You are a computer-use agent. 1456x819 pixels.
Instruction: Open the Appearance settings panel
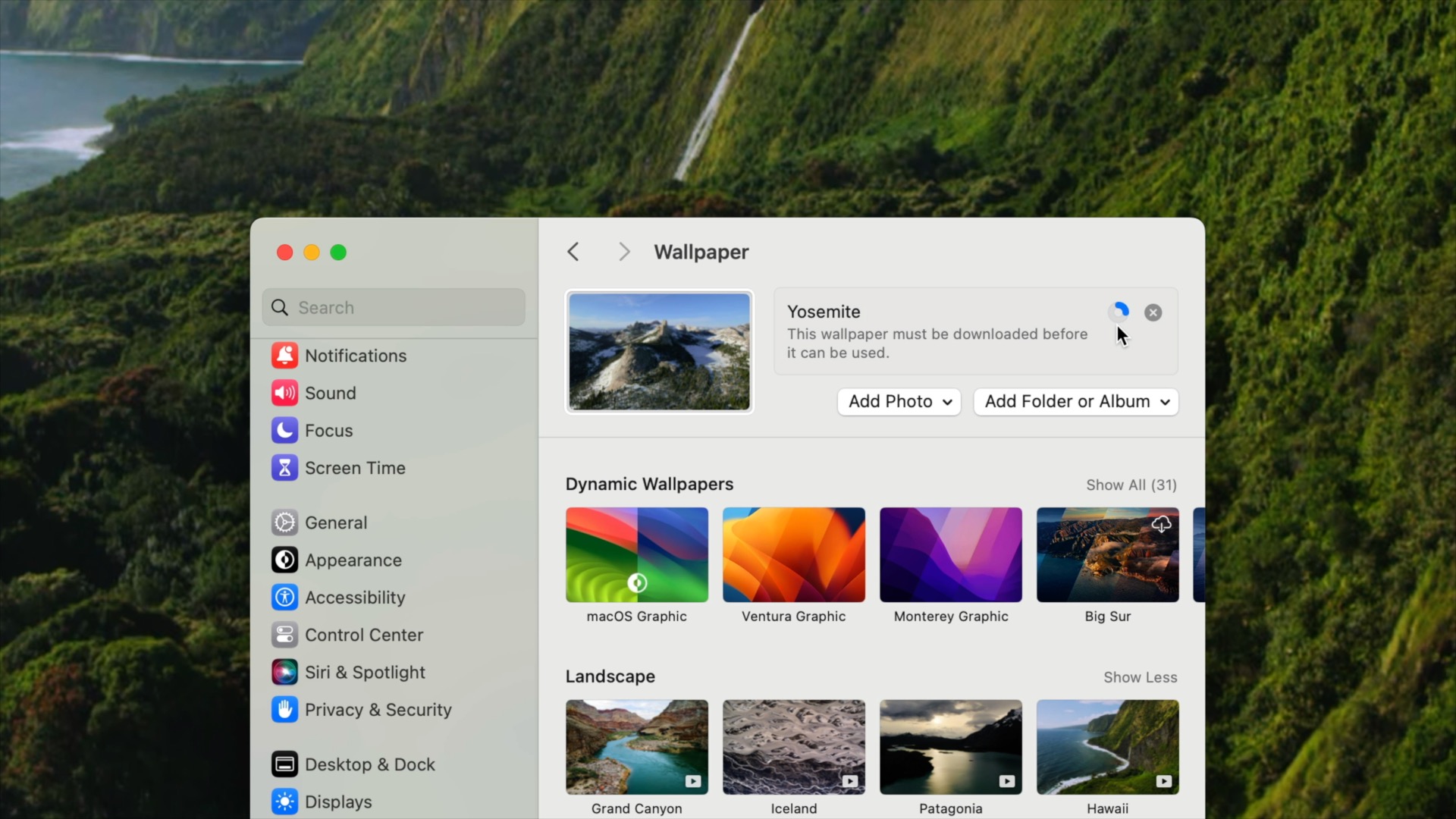pyautogui.click(x=353, y=559)
